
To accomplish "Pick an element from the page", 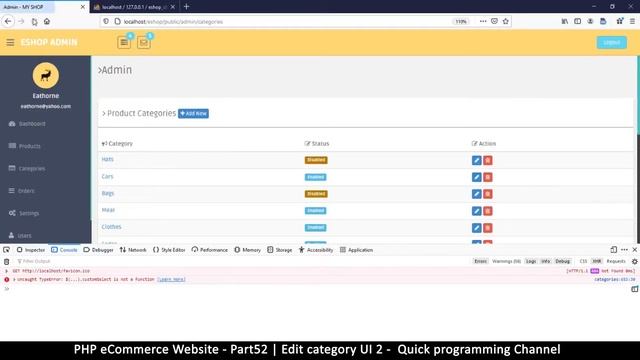I will tap(7, 250).
